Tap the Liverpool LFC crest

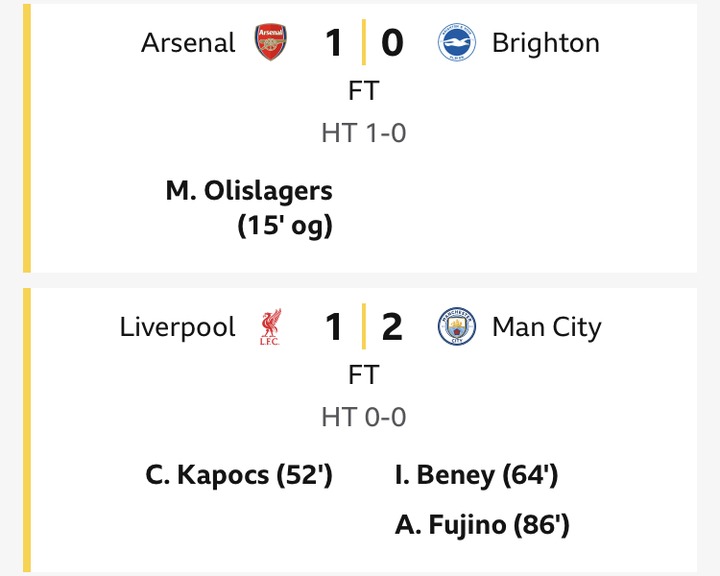(272, 327)
